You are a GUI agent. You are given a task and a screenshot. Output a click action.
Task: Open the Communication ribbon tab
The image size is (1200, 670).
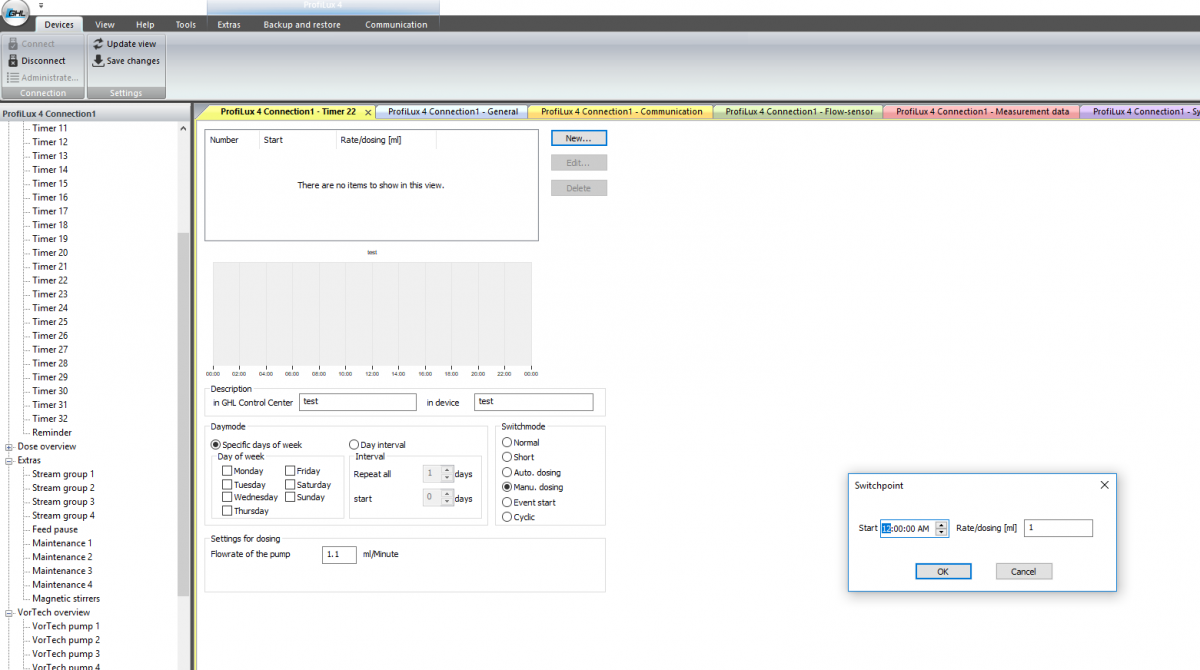[x=396, y=24]
